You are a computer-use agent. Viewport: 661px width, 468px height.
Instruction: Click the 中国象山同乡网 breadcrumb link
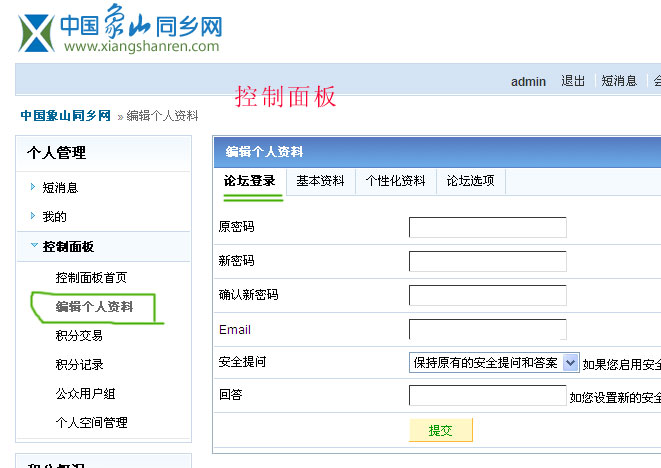coord(65,116)
